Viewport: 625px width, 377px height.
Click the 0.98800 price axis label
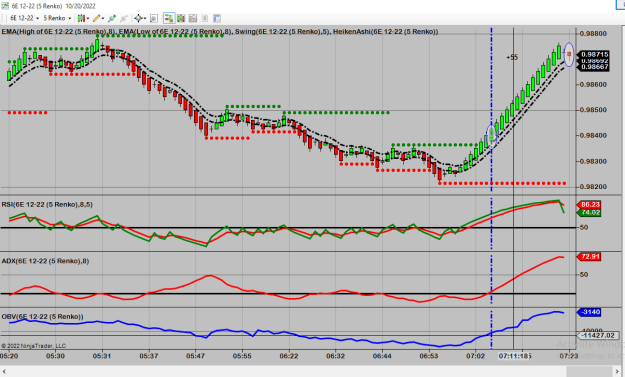coord(593,34)
